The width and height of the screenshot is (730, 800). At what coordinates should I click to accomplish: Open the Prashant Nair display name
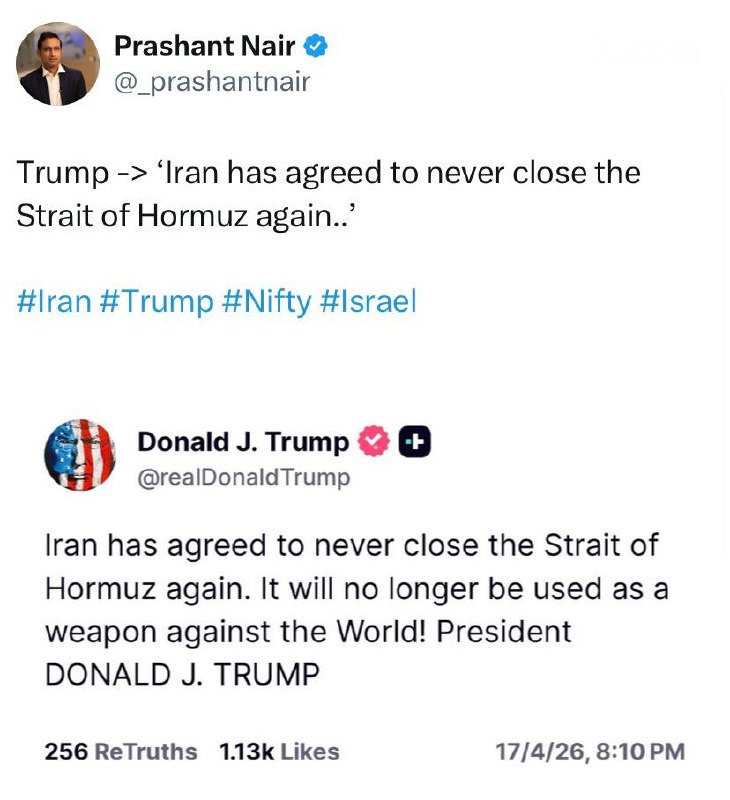pyautogui.click(x=205, y=46)
